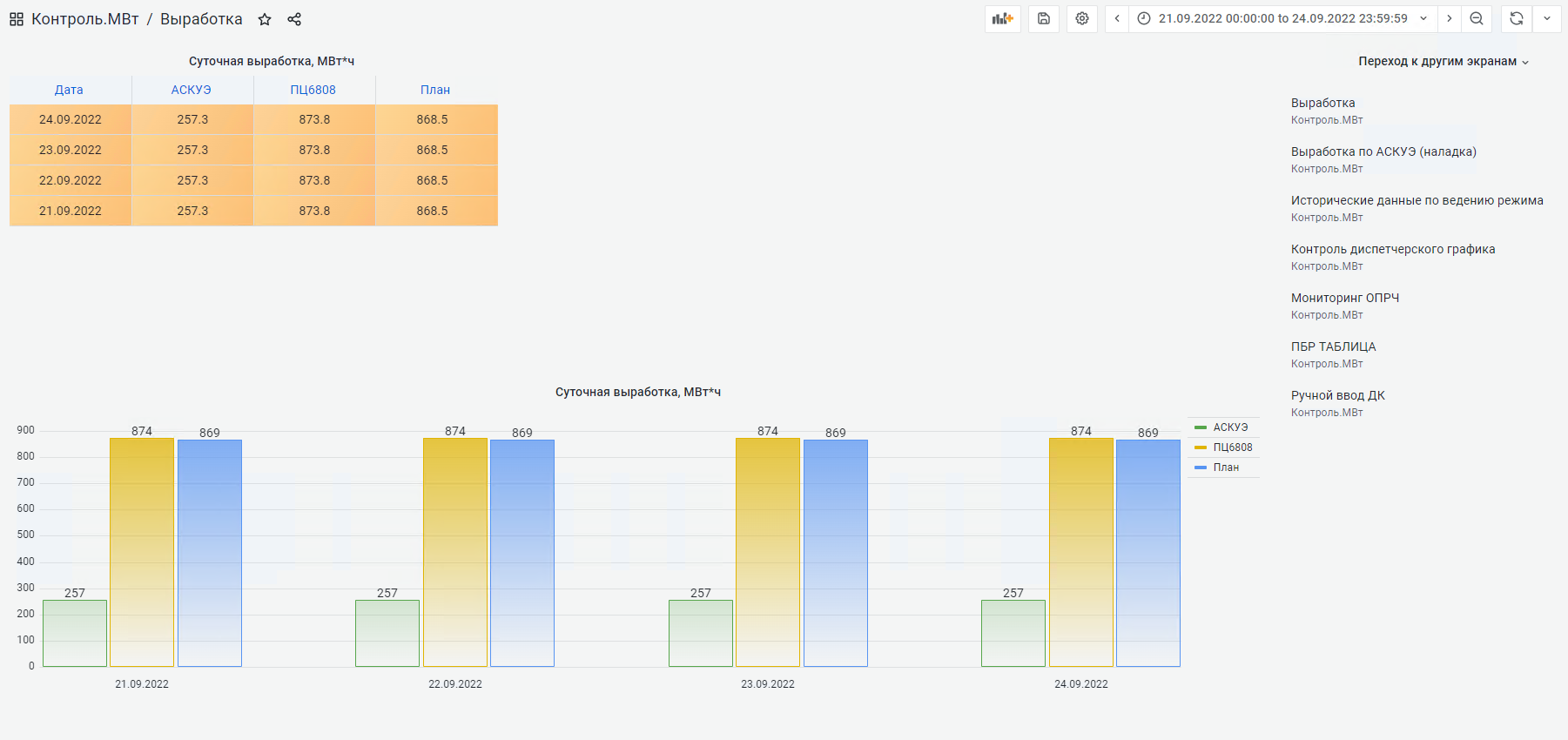
Task: Click the Контроль.МВт folder breadcrumb
Action: coord(84,19)
